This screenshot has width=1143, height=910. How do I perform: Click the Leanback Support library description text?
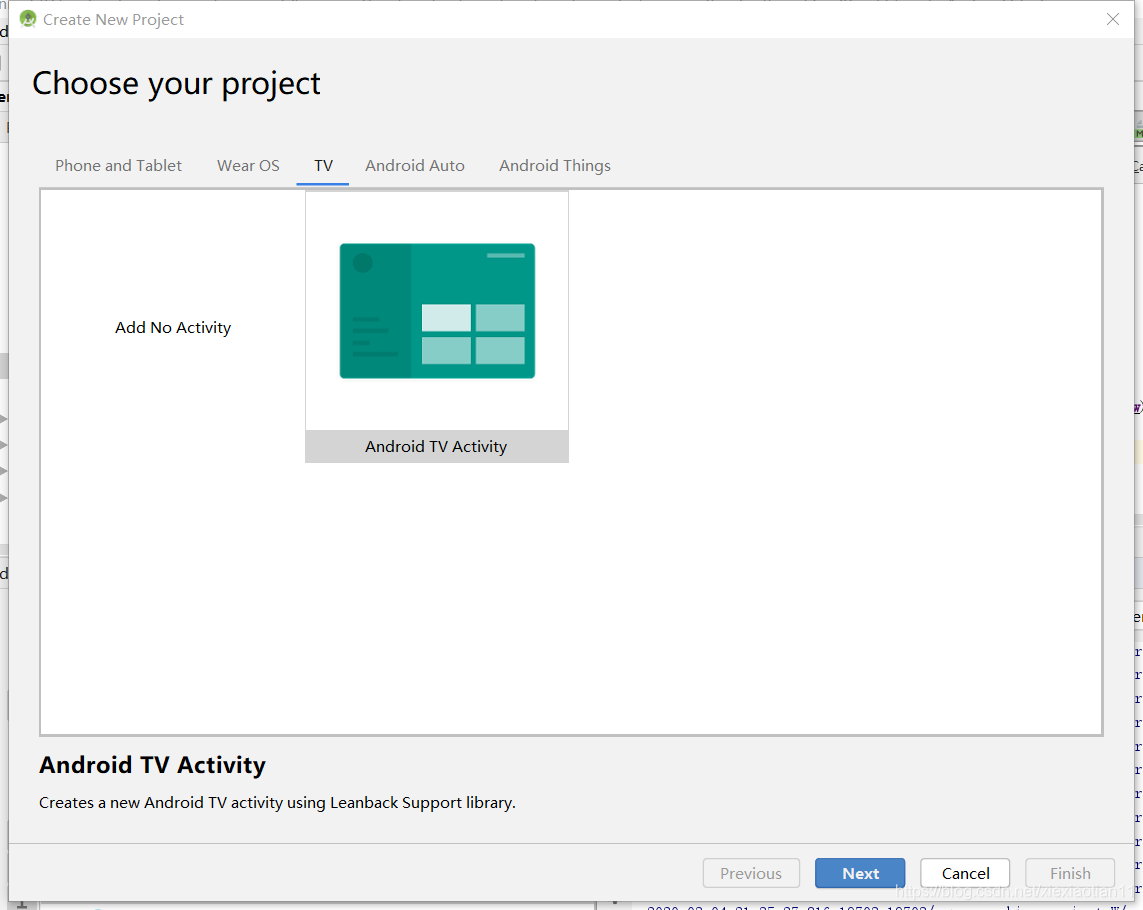pyautogui.click(x=277, y=802)
